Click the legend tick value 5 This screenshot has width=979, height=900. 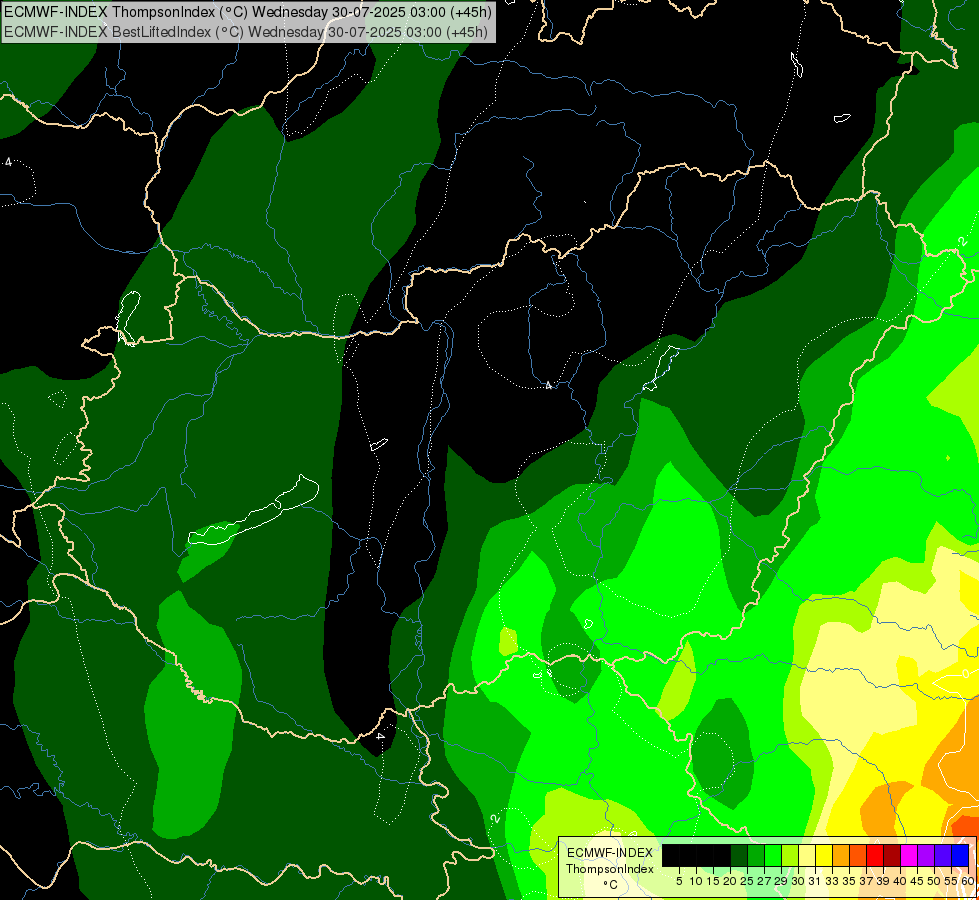click(679, 881)
